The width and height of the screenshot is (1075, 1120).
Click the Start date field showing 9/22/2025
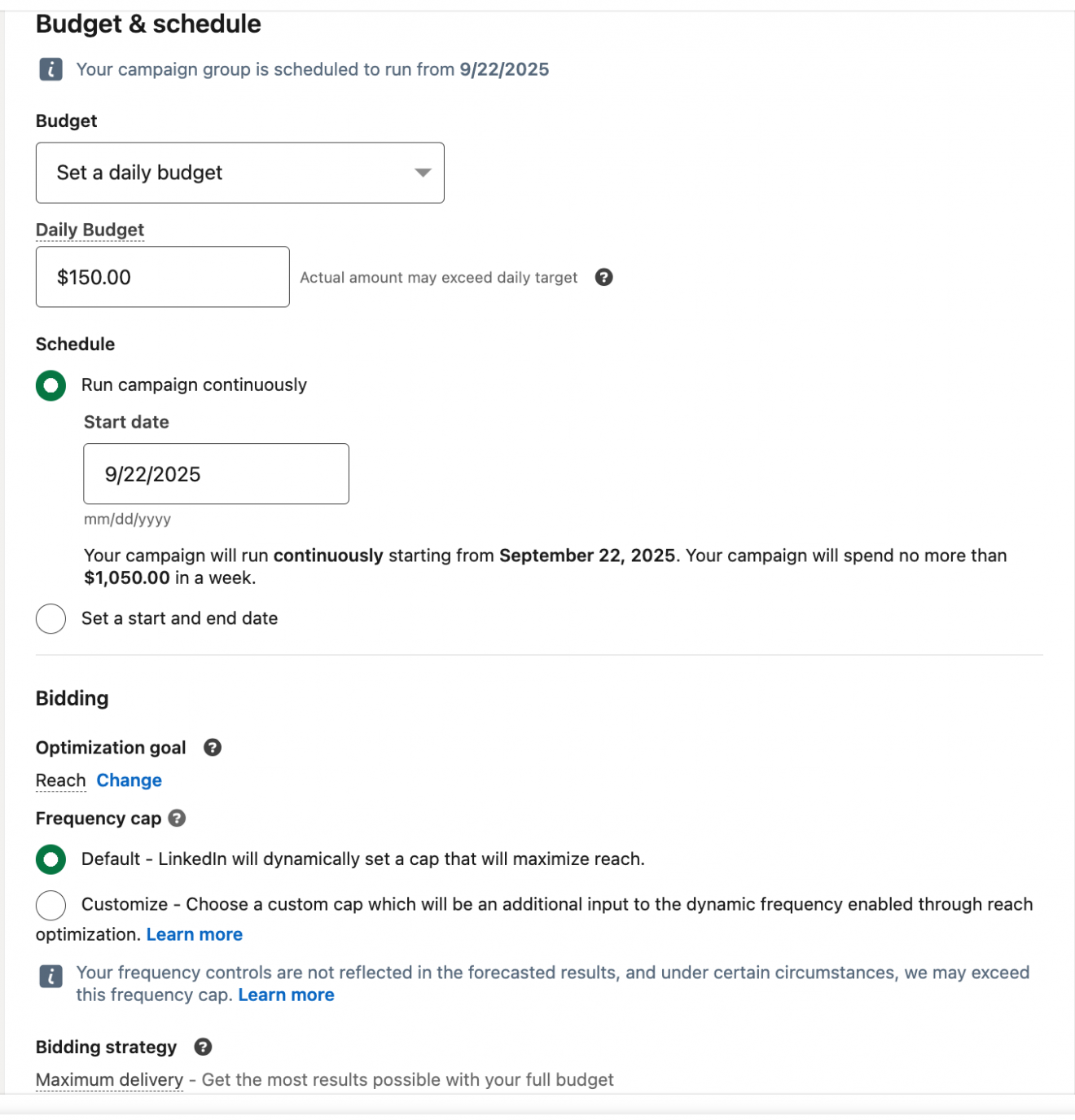[215, 474]
